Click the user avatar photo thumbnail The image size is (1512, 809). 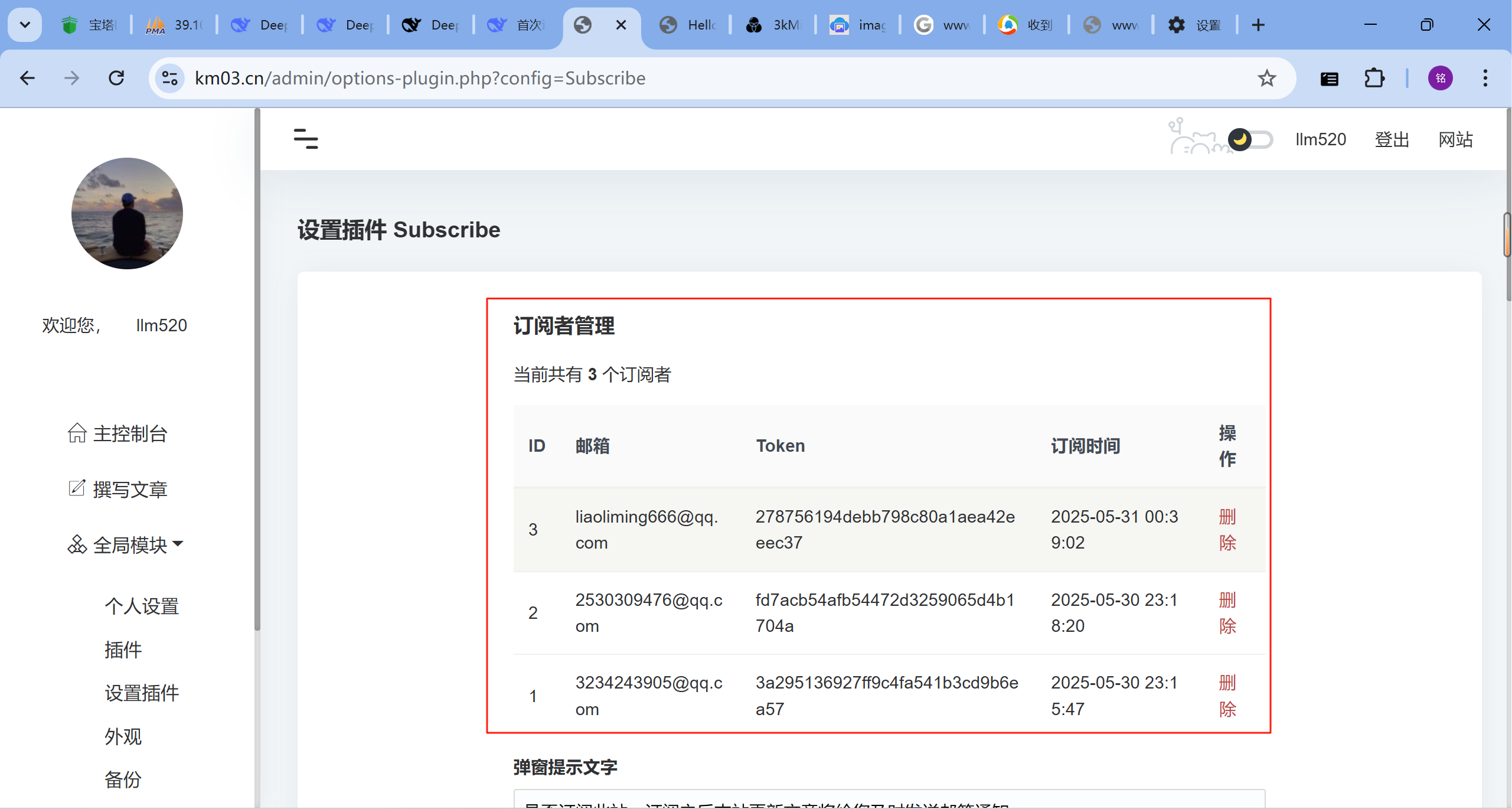point(127,213)
